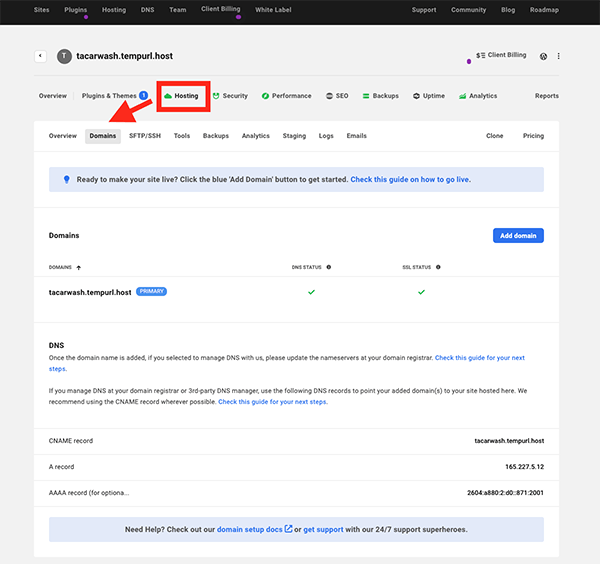Click the back arrow beside the site name

point(40,56)
